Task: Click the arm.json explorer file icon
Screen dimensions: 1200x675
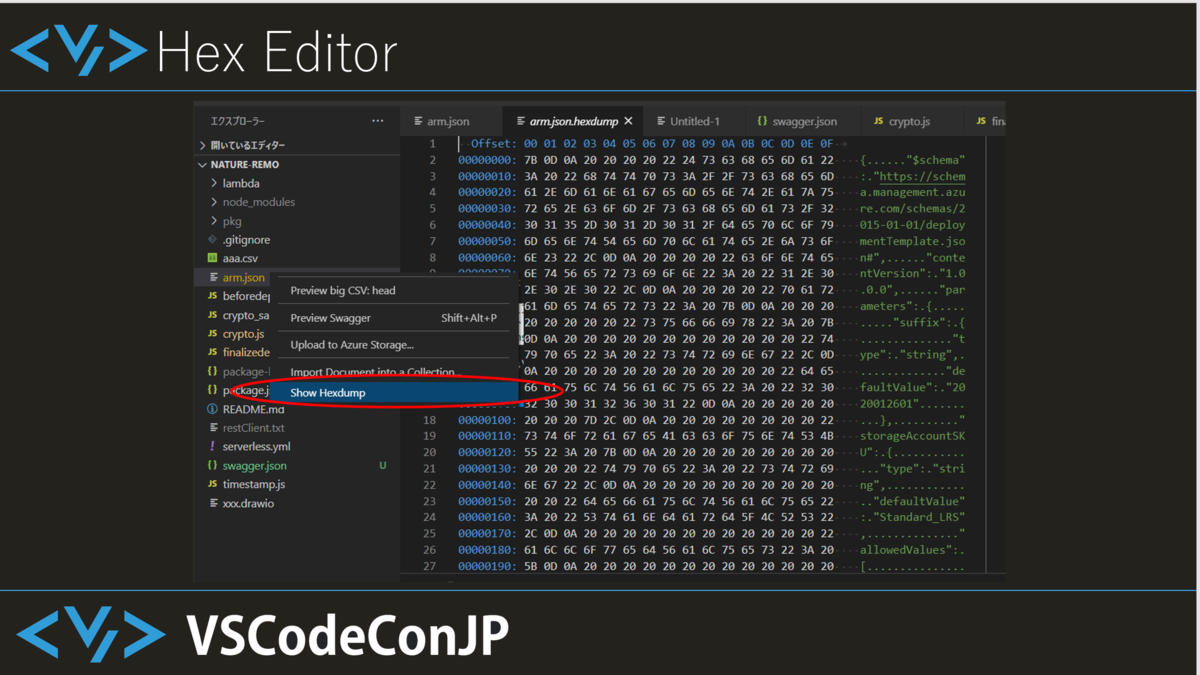Action: tap(212, 277)
